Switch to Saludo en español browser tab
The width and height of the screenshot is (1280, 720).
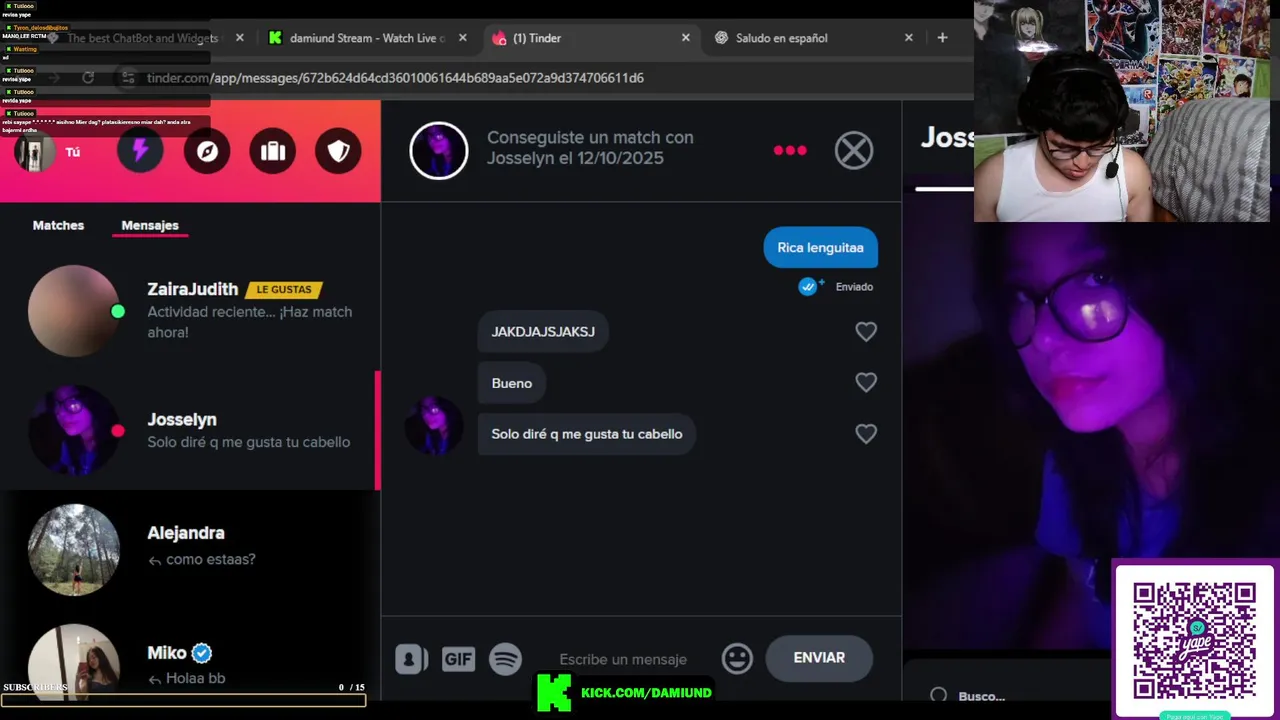[813, 38]
